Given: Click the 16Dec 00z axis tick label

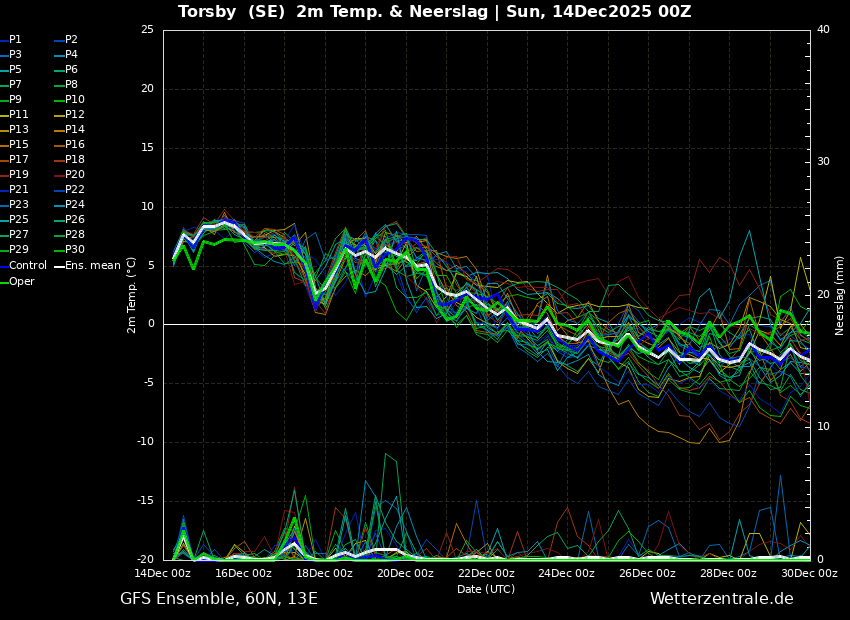Looking at the screenshot, I should click(243, 573).
